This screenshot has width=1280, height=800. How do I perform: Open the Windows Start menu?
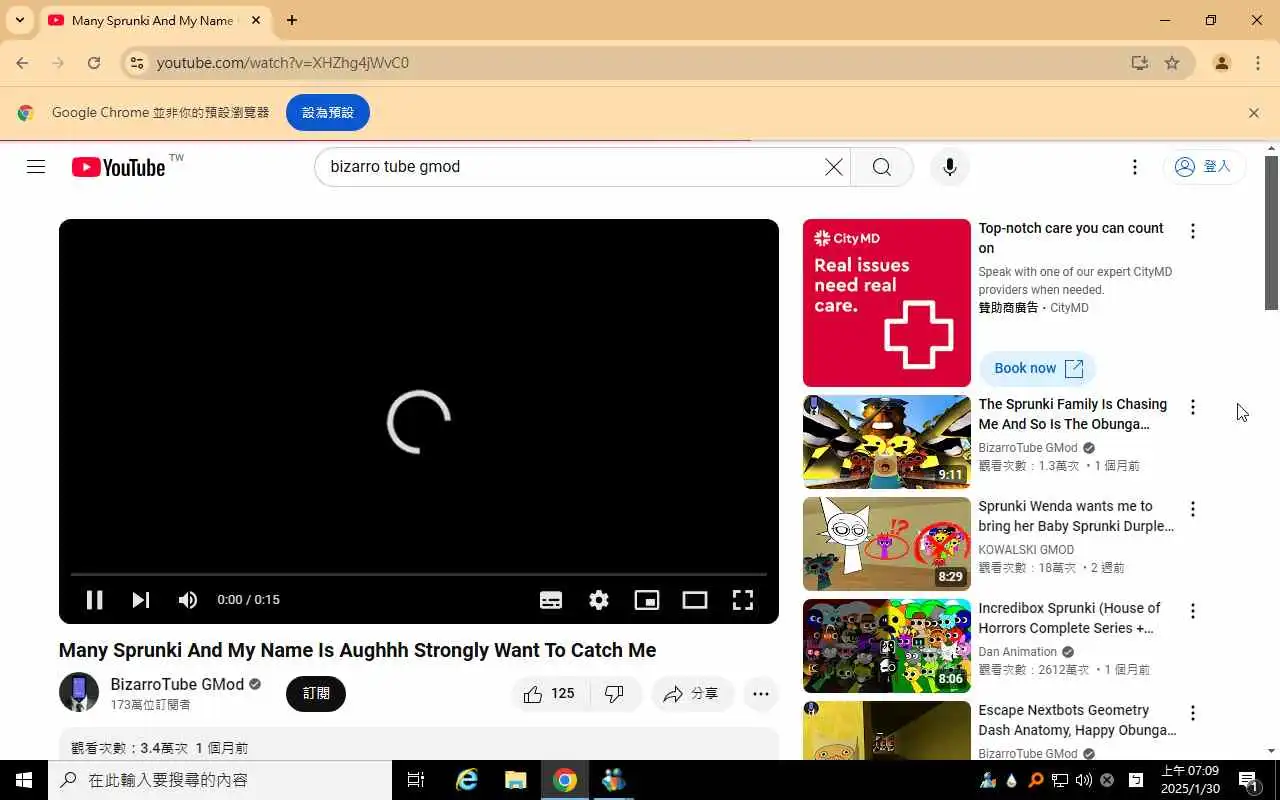(24, 780)
